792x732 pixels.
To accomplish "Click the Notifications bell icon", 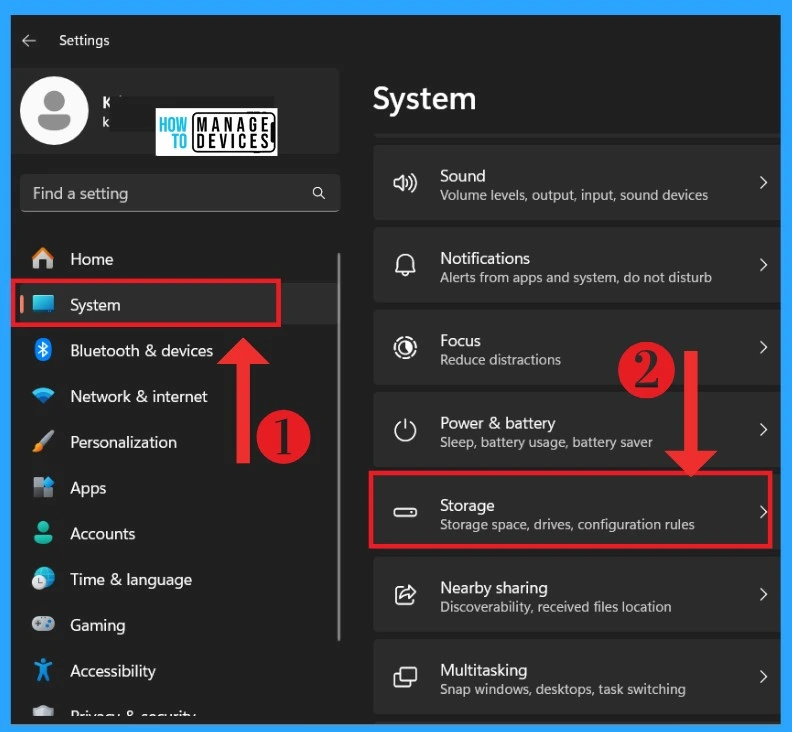I will (x=405, y=265).
